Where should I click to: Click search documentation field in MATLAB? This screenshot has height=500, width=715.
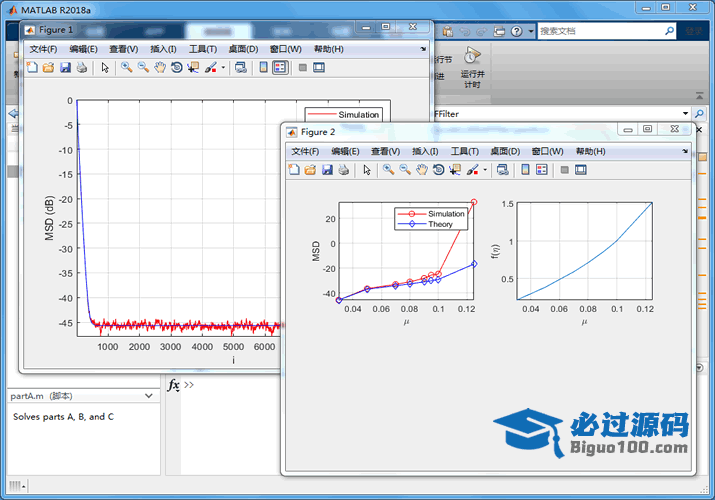click(x=601, y=31)
